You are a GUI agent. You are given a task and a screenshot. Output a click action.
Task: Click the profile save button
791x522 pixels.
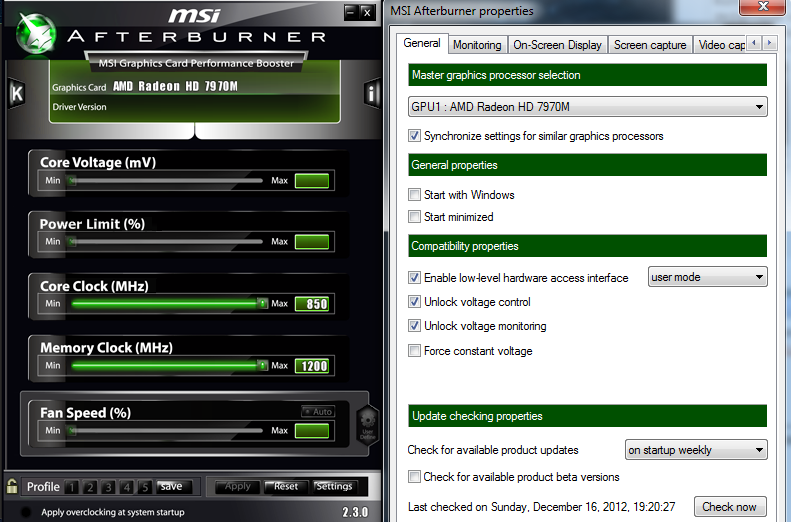coord(172,486)
